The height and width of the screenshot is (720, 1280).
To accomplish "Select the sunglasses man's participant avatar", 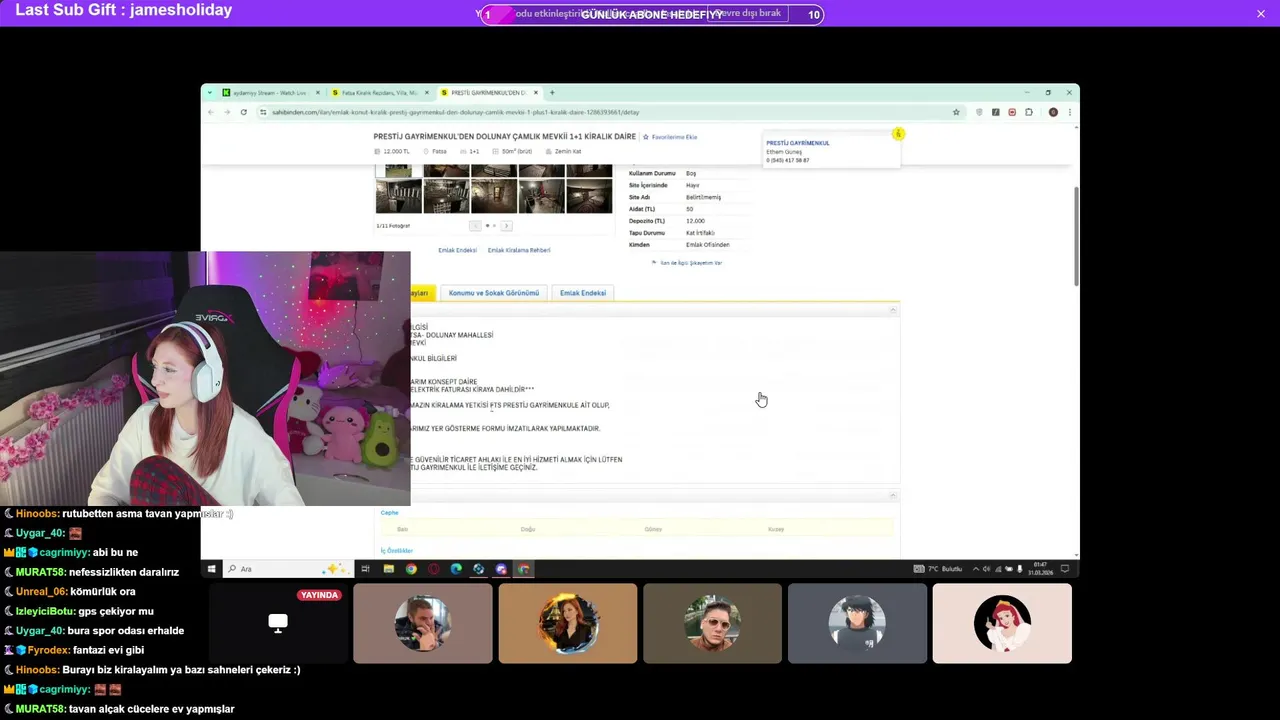I will tap(712, 623).
